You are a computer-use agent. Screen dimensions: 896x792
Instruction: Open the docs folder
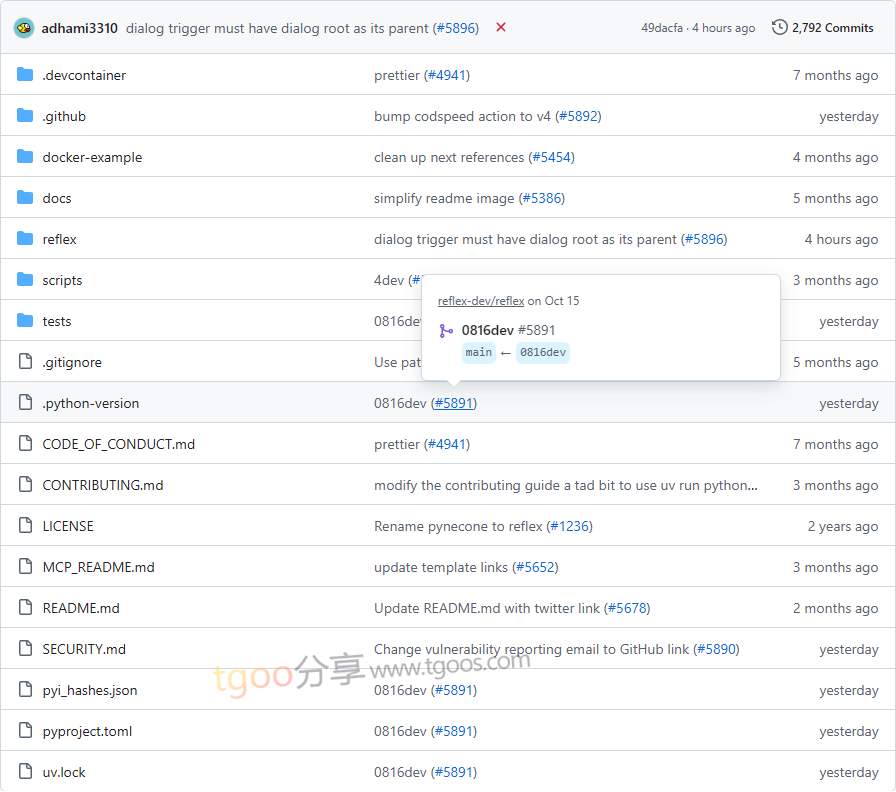tap(57, 198)
